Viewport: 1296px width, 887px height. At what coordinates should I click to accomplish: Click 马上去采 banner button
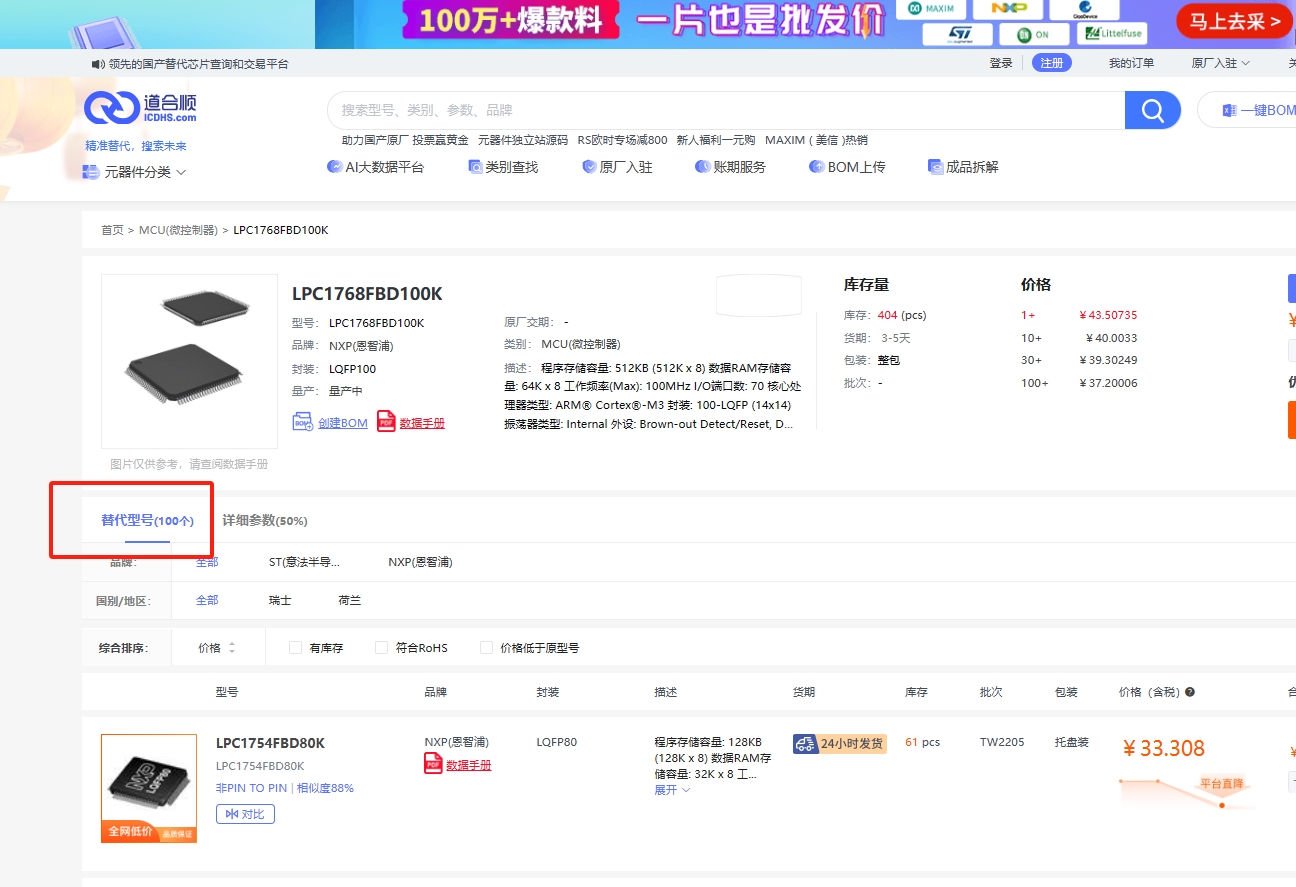(x=1234, y=21)
